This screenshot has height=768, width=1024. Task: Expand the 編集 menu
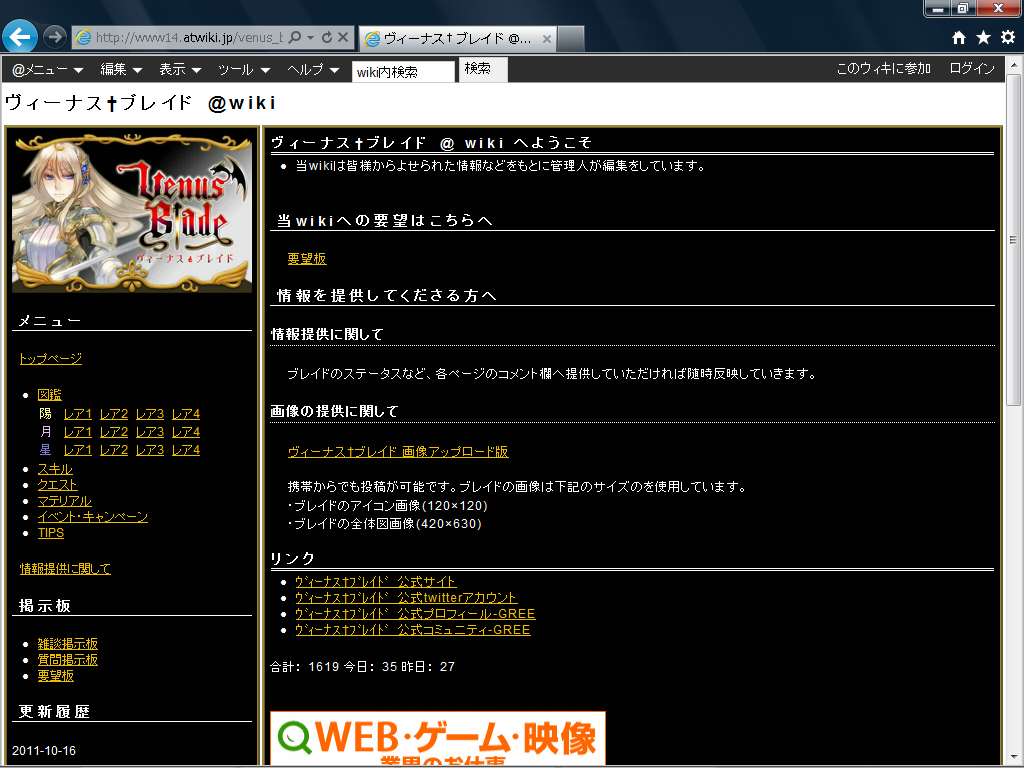pos(121,69)
